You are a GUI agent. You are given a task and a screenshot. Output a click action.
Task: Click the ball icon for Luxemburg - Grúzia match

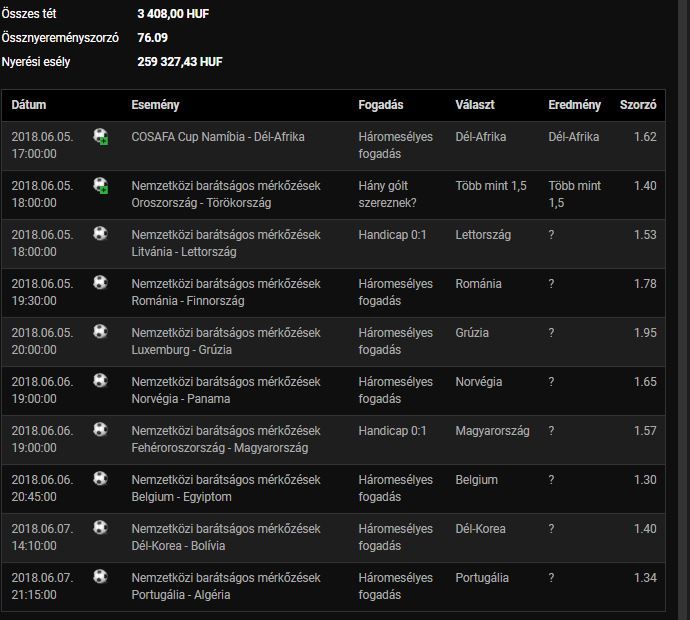(x=100, y=331)
